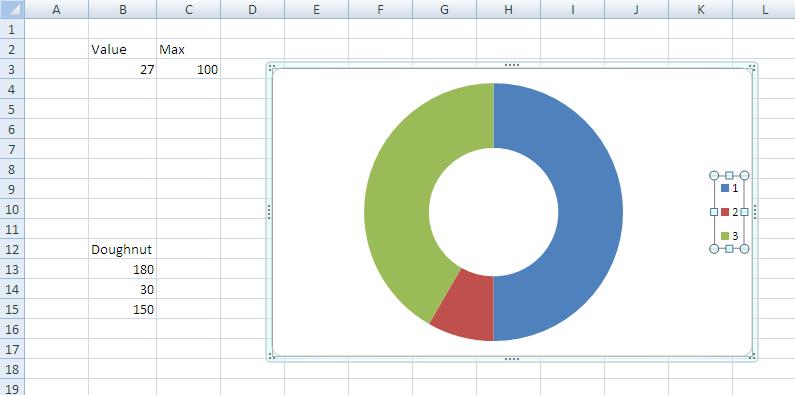Image resolution: width=795 pixels, height=395 pixels.
Task: Select row 8 header
Action: [x=12, y=169]
